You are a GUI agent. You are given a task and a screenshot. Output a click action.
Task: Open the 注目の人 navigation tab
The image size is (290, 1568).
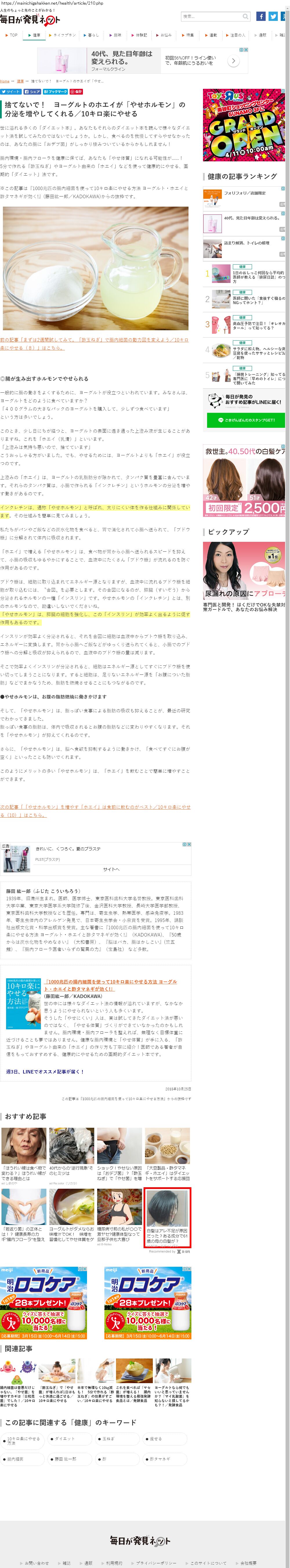click(236, 35)
